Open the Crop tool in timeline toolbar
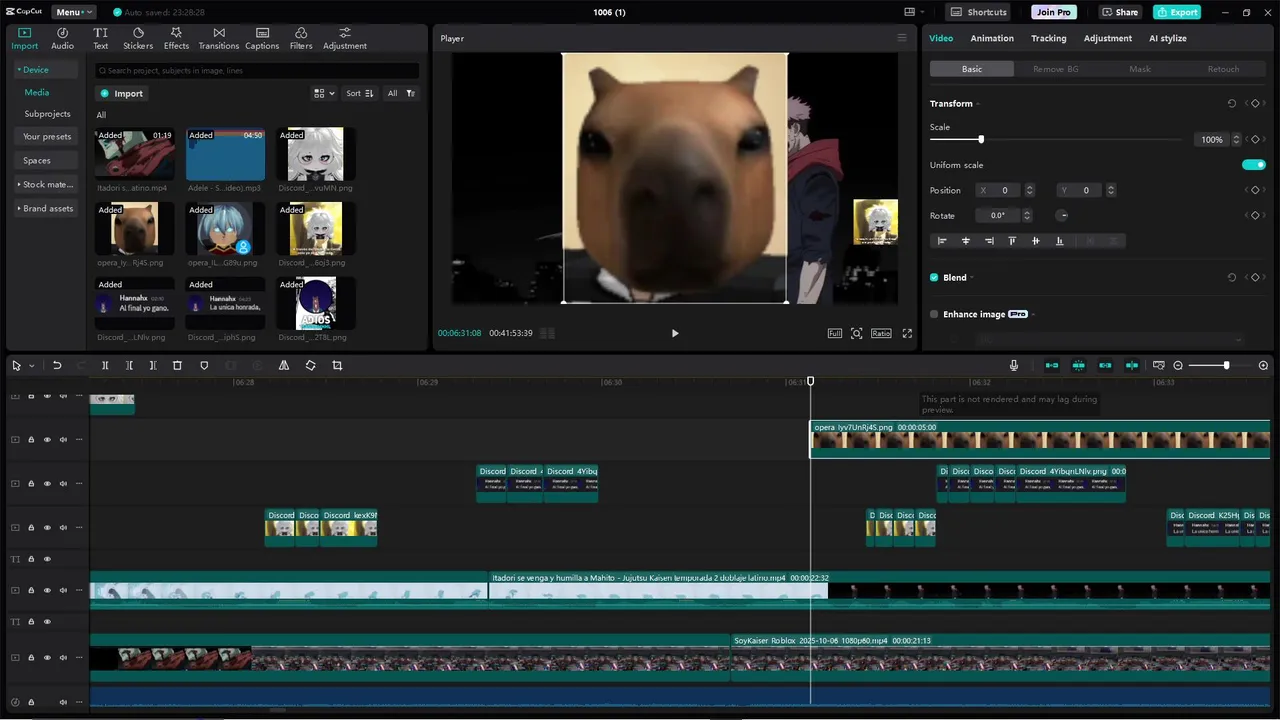Image resolution: width=1280 pixels, height=720 pixels. point(337,366)
